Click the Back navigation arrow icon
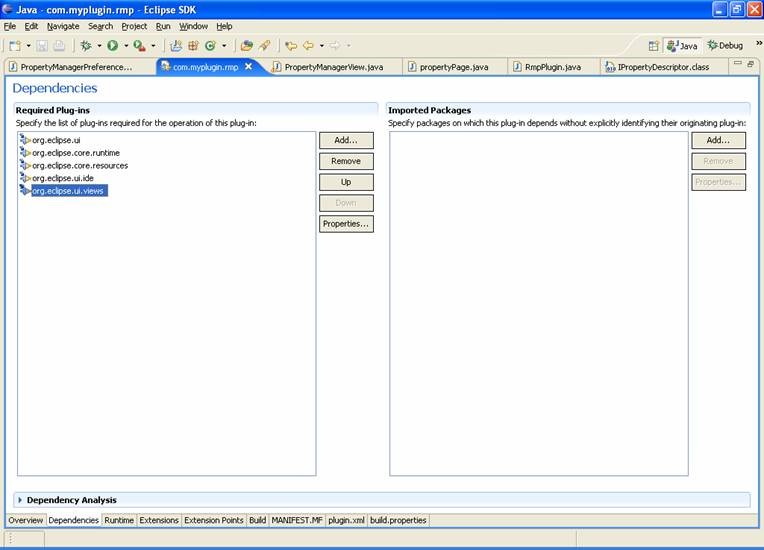764x550 pixels. [308, 46]
